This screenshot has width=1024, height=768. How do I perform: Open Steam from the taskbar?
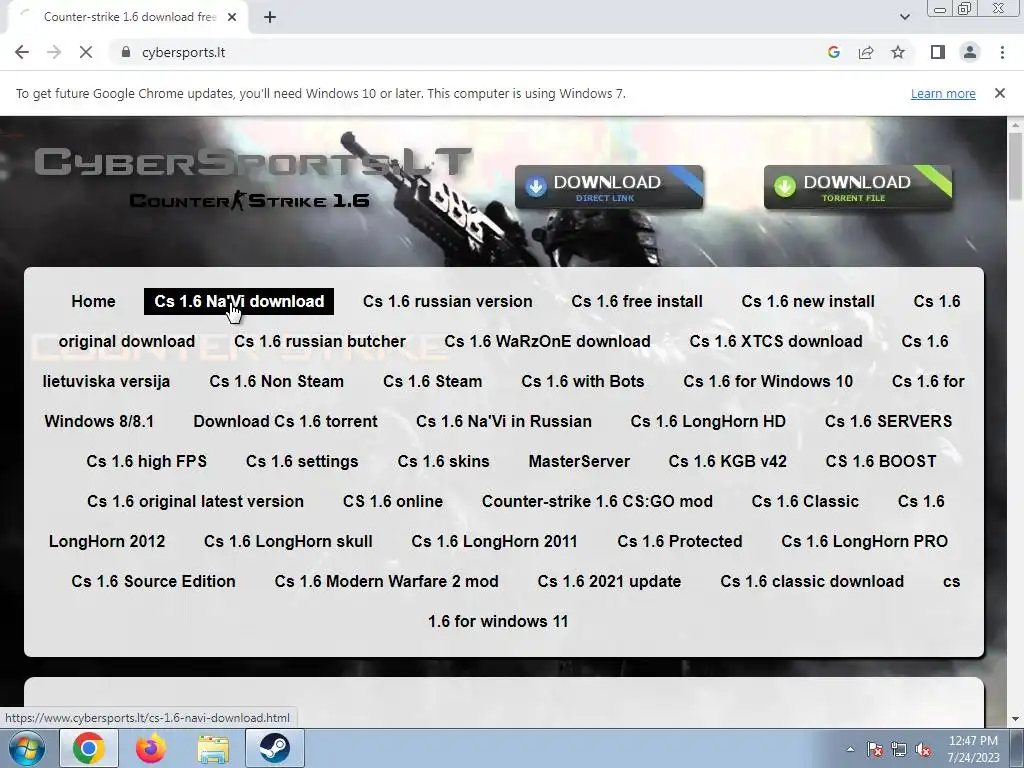274,748
